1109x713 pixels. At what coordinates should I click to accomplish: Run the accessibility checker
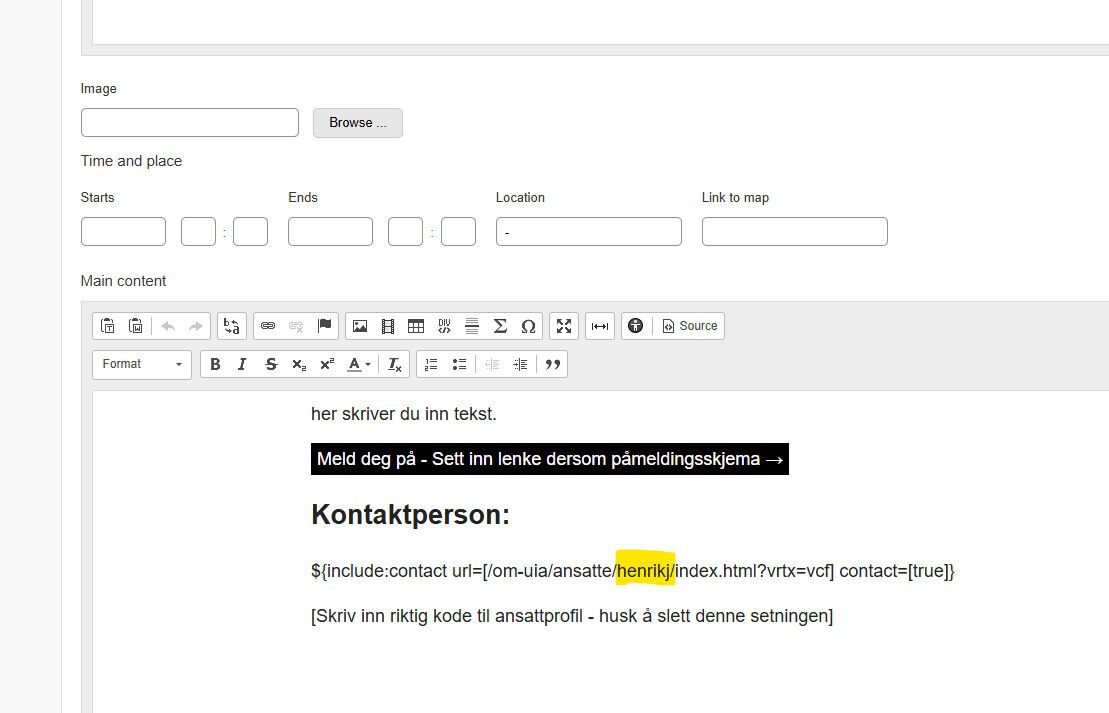(635, 326)
